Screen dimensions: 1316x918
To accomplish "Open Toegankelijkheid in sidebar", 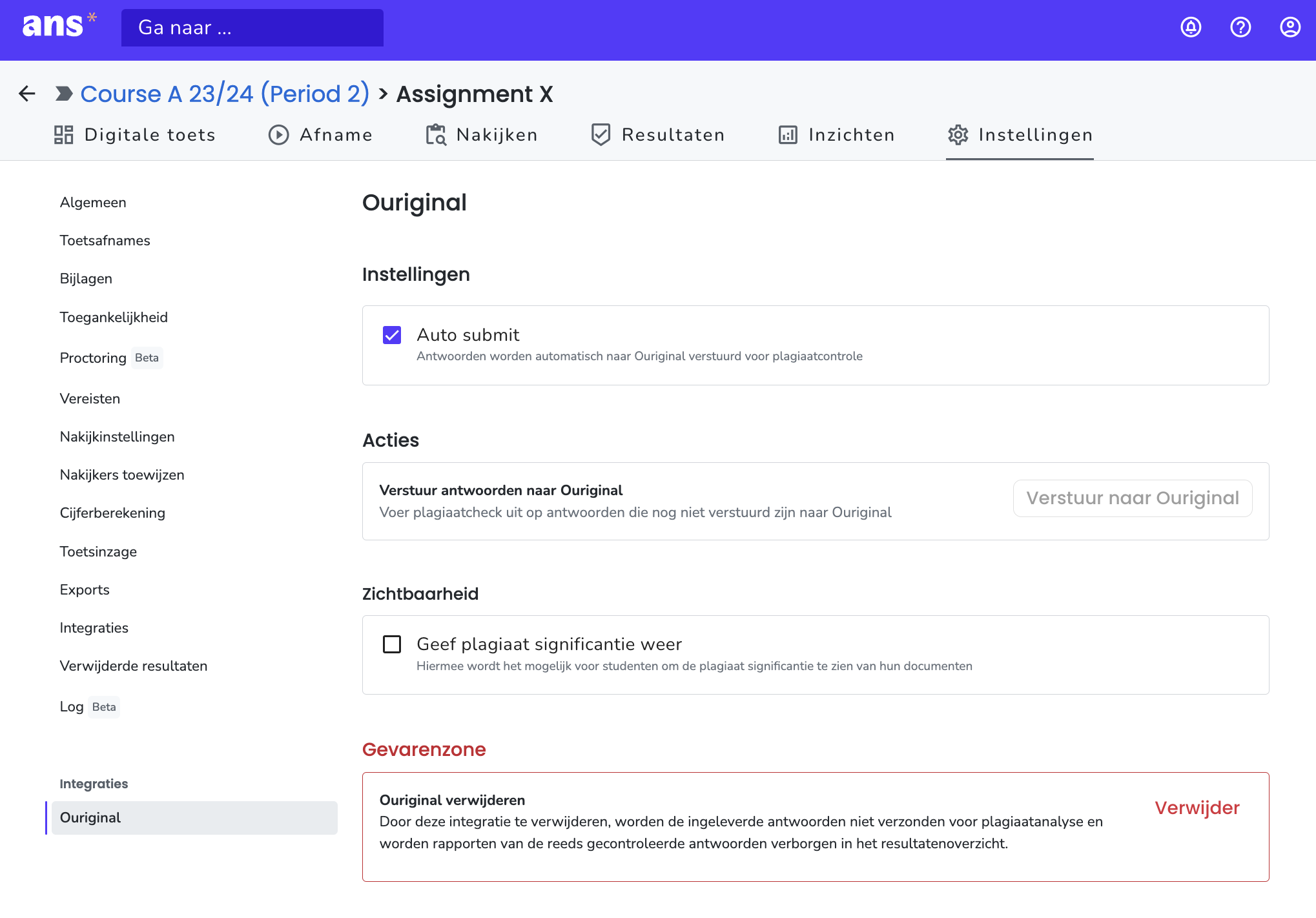I will (x=114, y=318).
